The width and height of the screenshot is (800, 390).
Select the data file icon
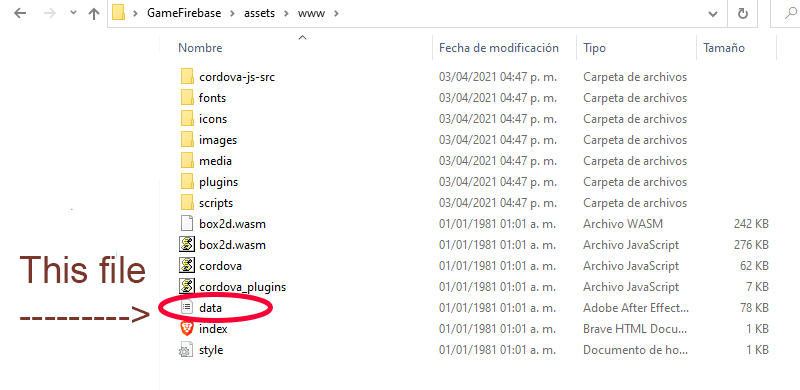click(187, 308)
